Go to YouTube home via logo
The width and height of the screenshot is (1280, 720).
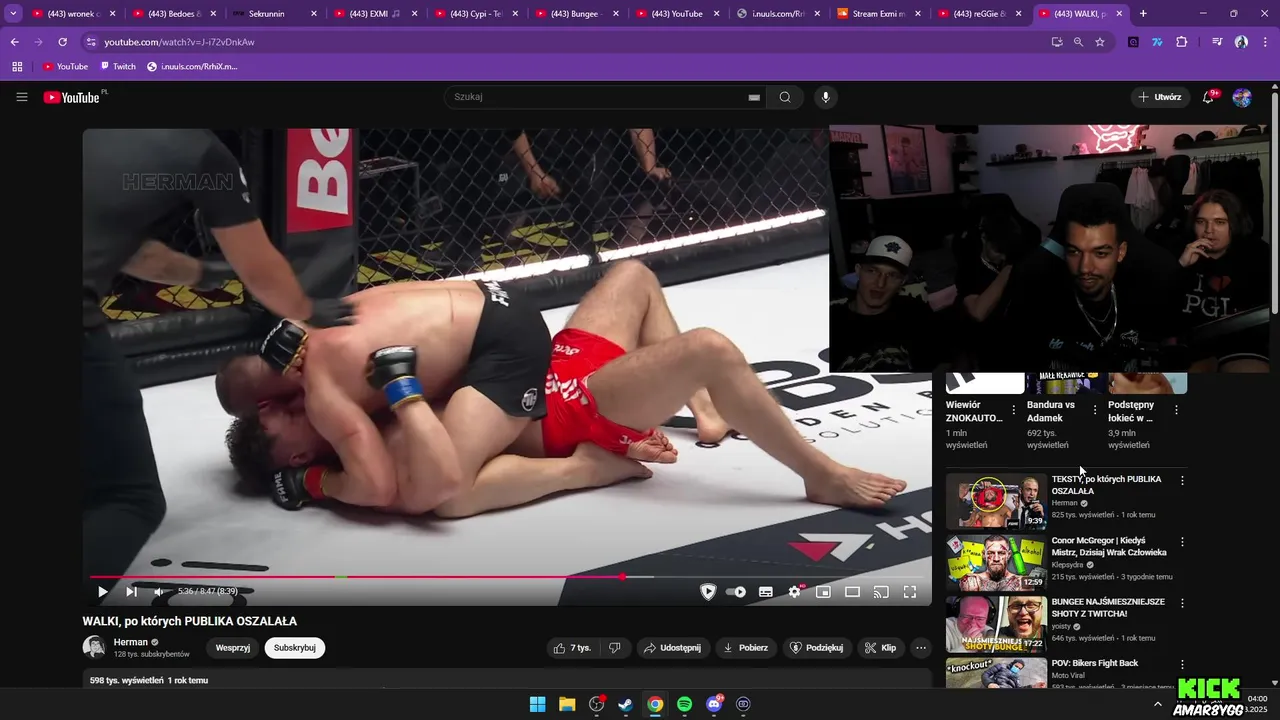(x=72, y=97)
